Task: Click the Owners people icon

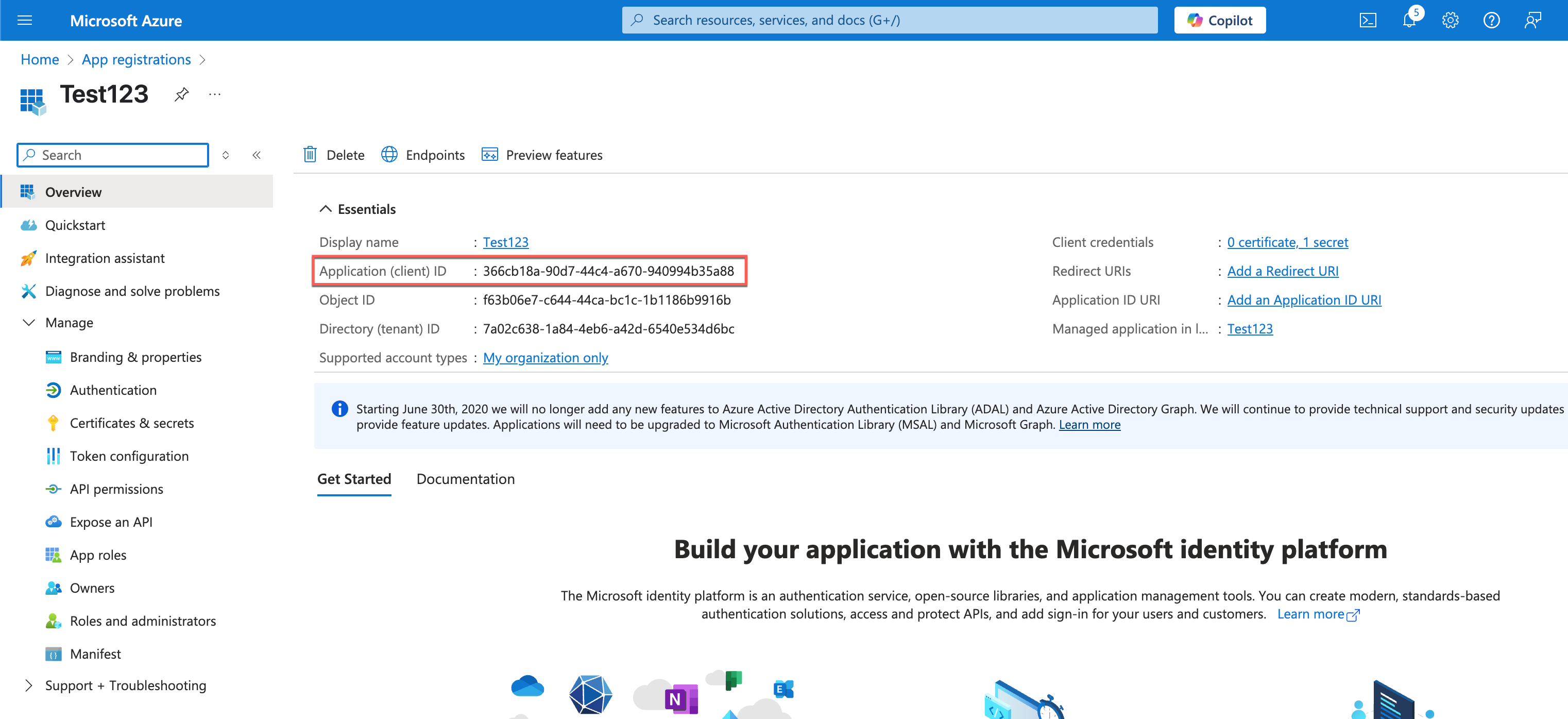Action: (53, 588)
